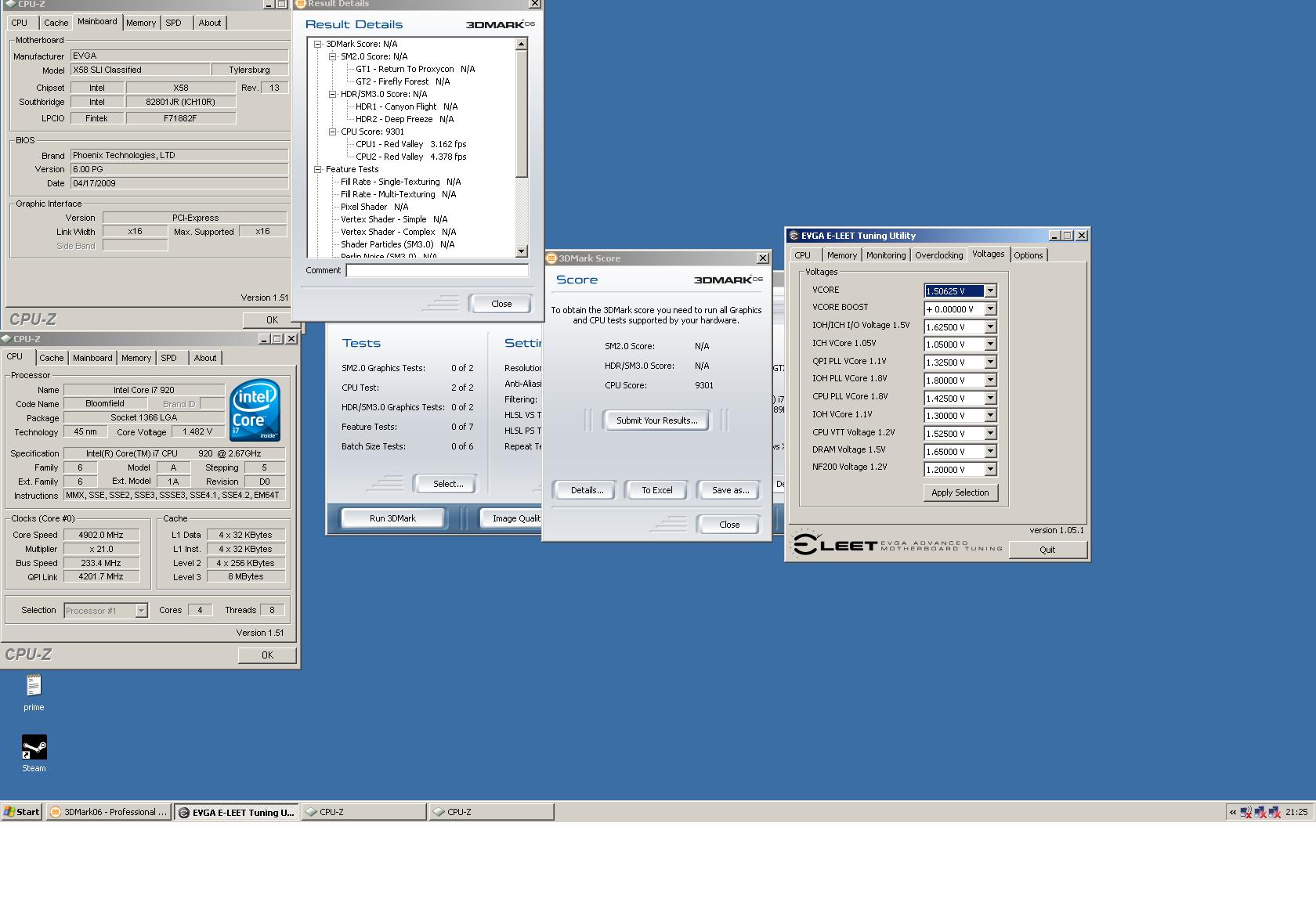
Task: Click the Comment input field
Action: coord(437,270)
